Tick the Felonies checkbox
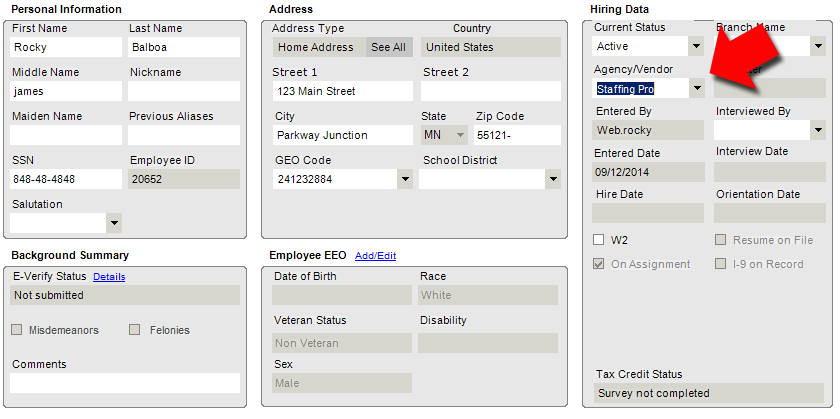 pyautogui.click(x=134, y=330)
